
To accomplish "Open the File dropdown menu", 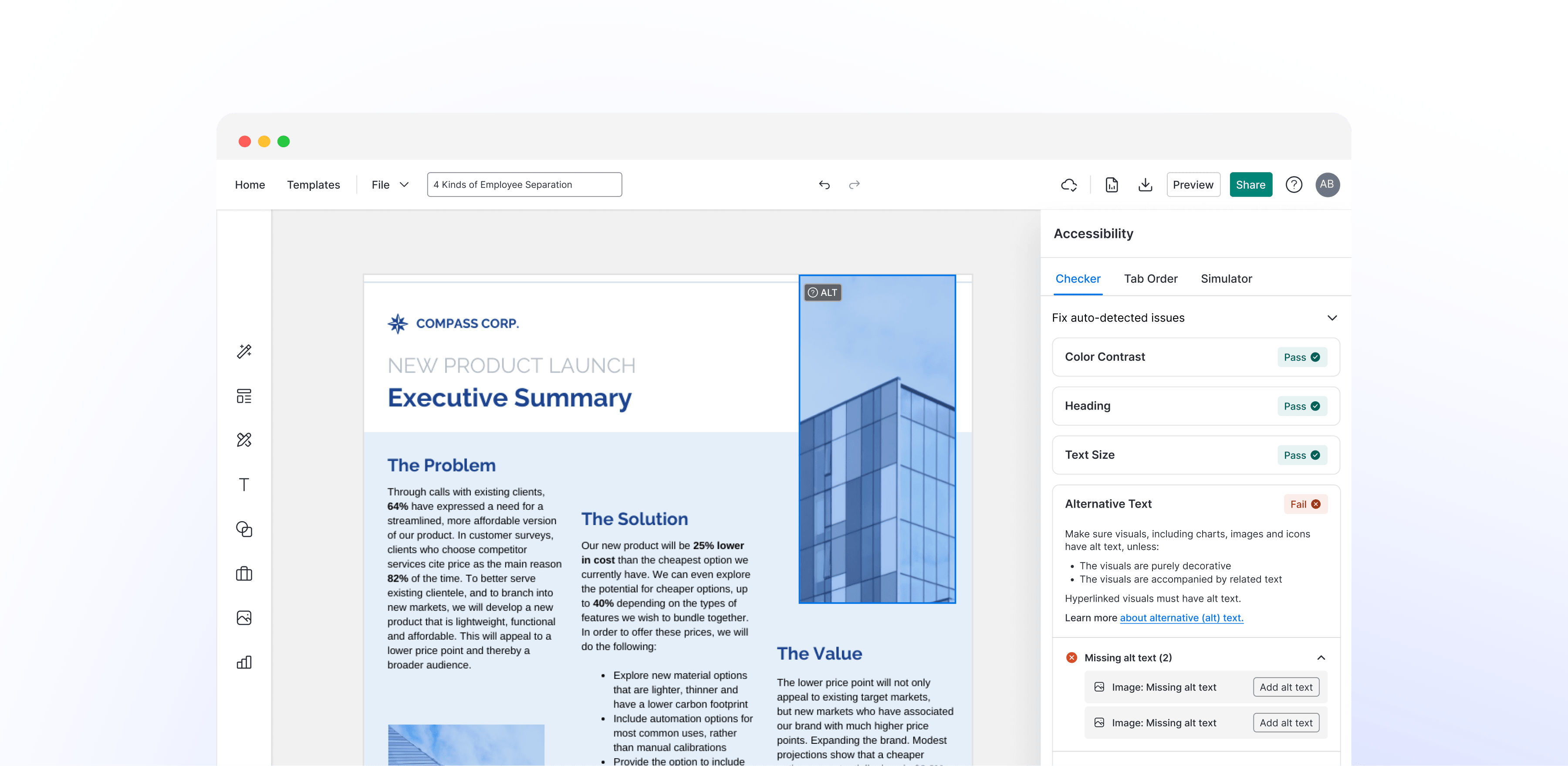I will 389,184.
